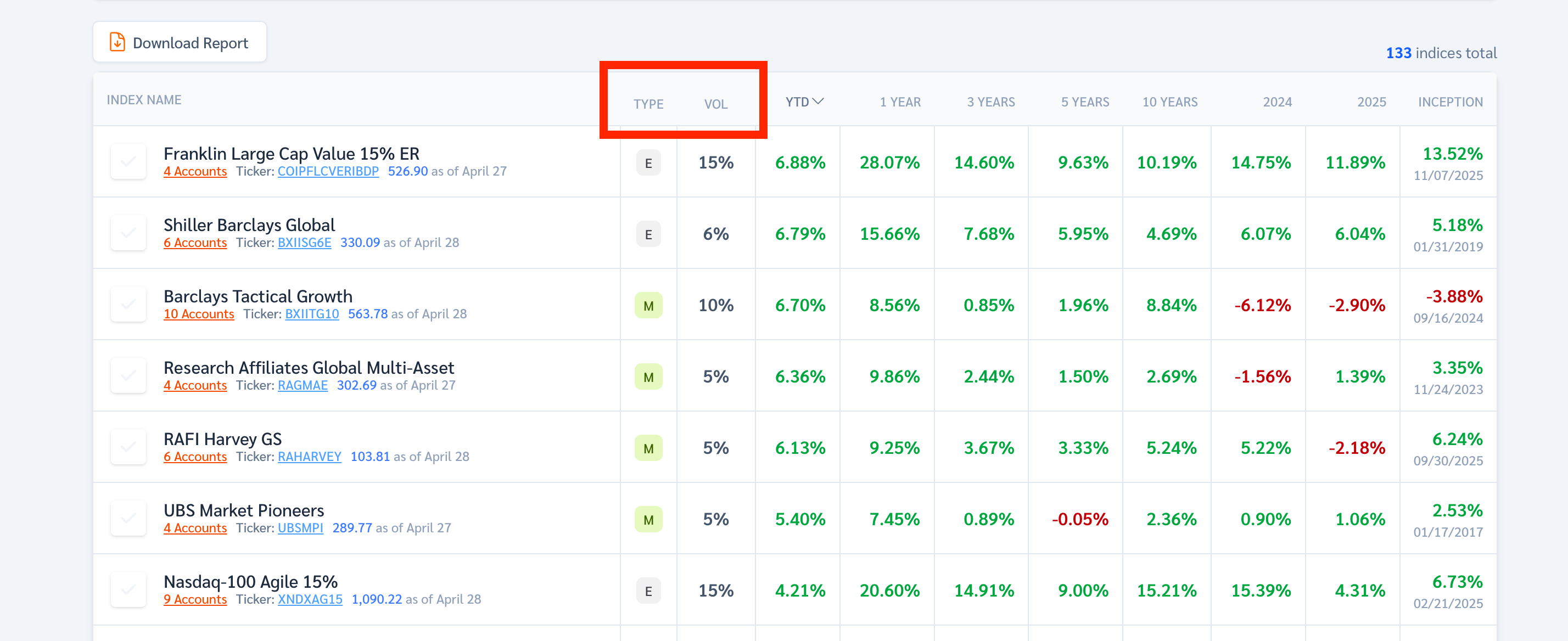This screenshot has height=641, width=1568.
Task: Click 5 years value -0.05%
Action: point(1080,519)
